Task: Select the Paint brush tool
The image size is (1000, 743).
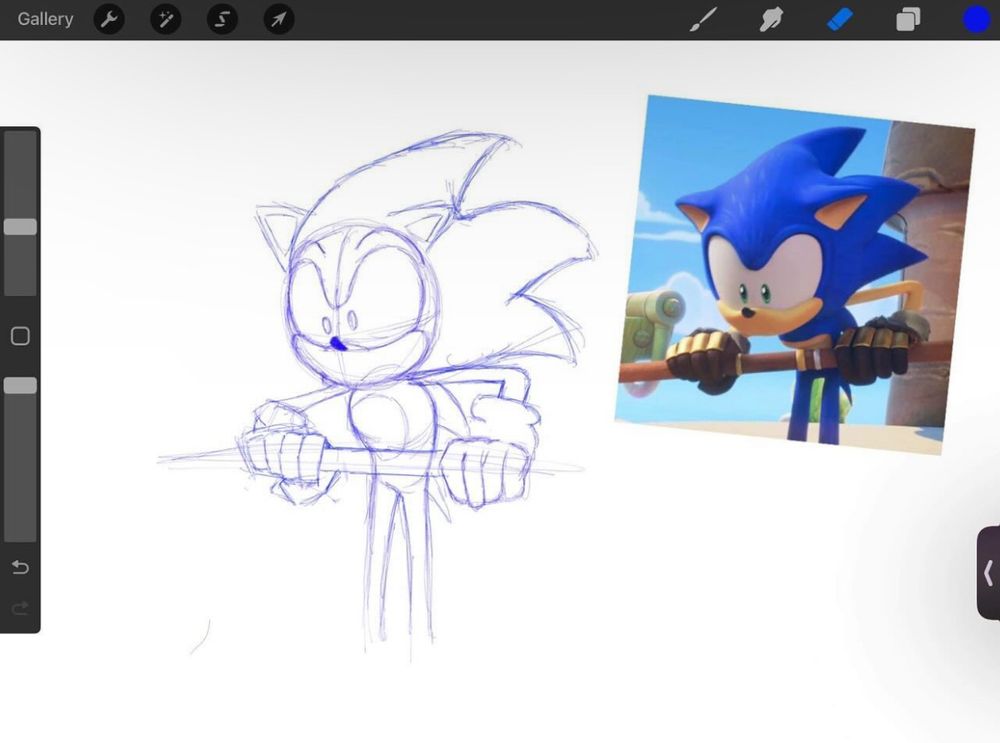Action: pyautogui.click(x=703, y=19)
